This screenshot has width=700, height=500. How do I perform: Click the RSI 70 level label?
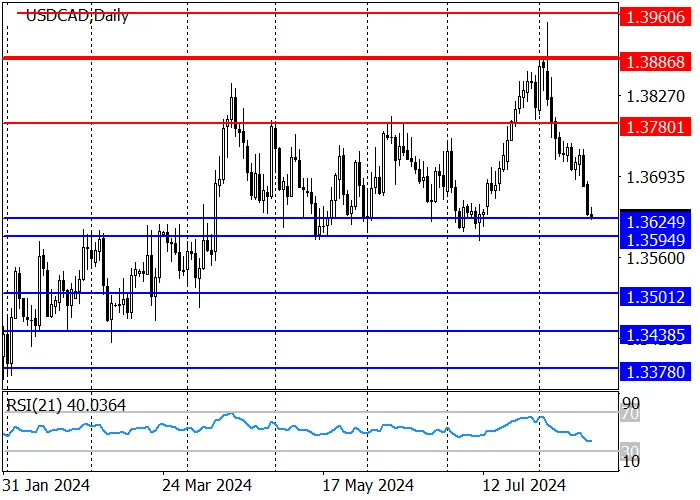(631, 413)
